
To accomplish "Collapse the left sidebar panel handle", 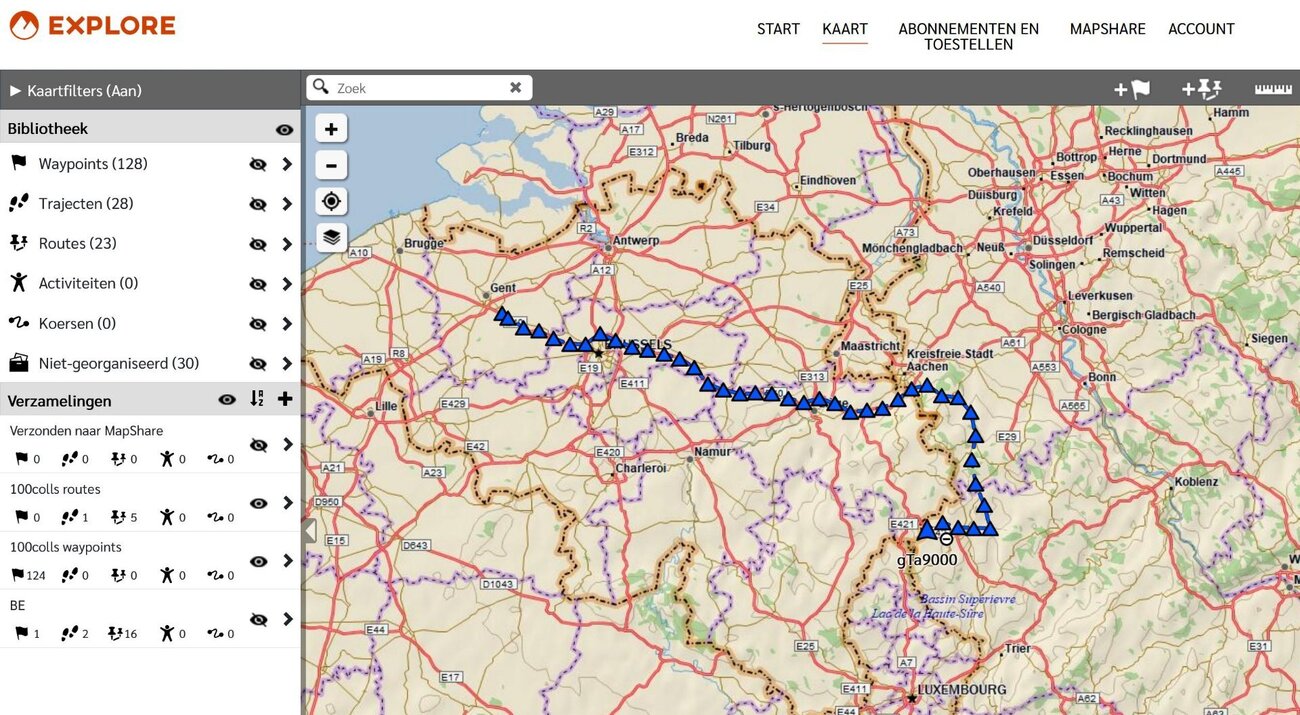I will click(x=308, y=531).
